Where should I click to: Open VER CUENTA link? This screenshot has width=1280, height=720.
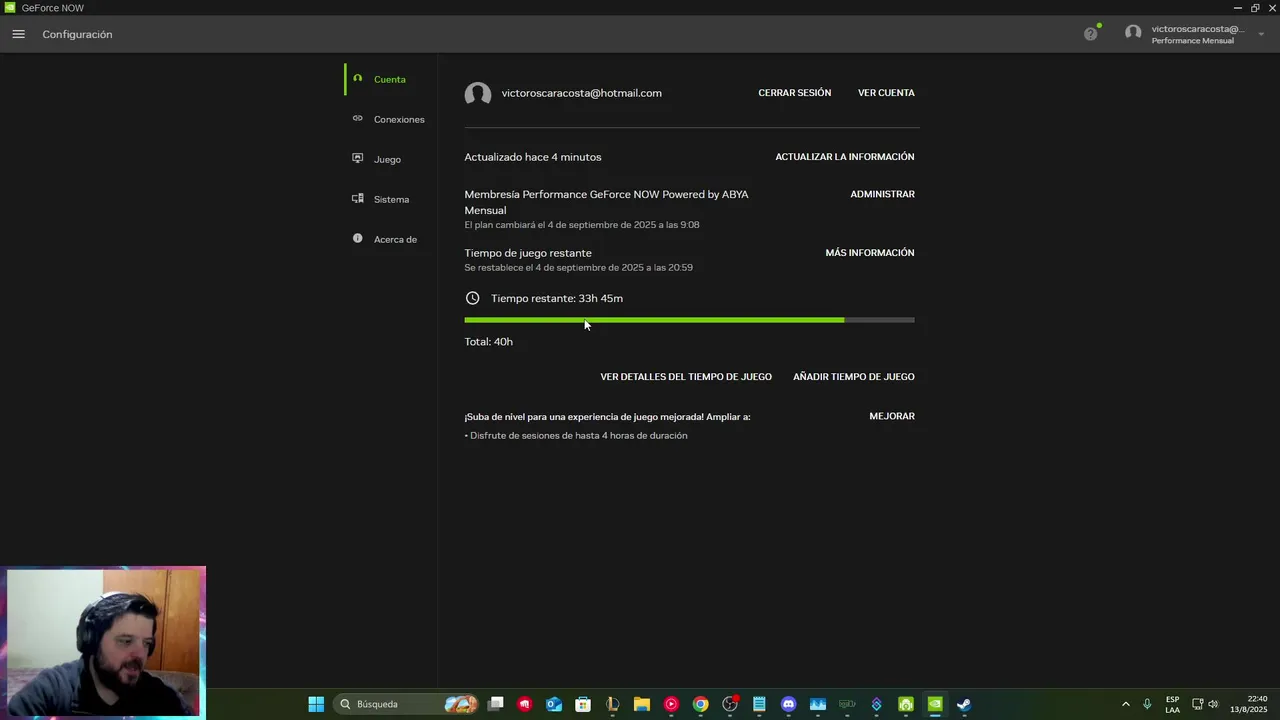pos(886,93)
